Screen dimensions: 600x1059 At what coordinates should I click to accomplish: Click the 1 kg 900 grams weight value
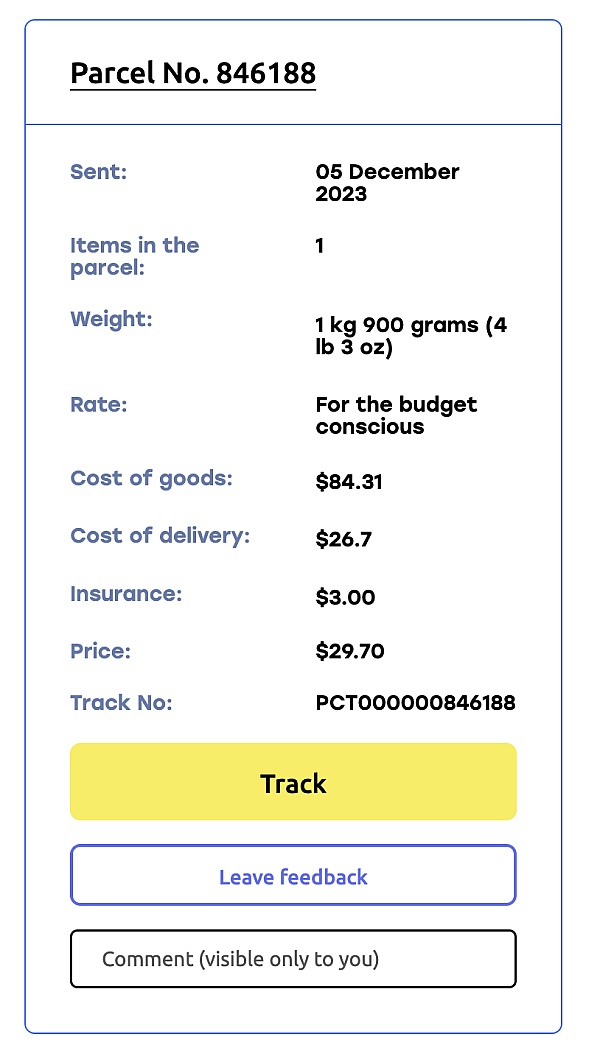pyautogui.click(x=410, y=337)
